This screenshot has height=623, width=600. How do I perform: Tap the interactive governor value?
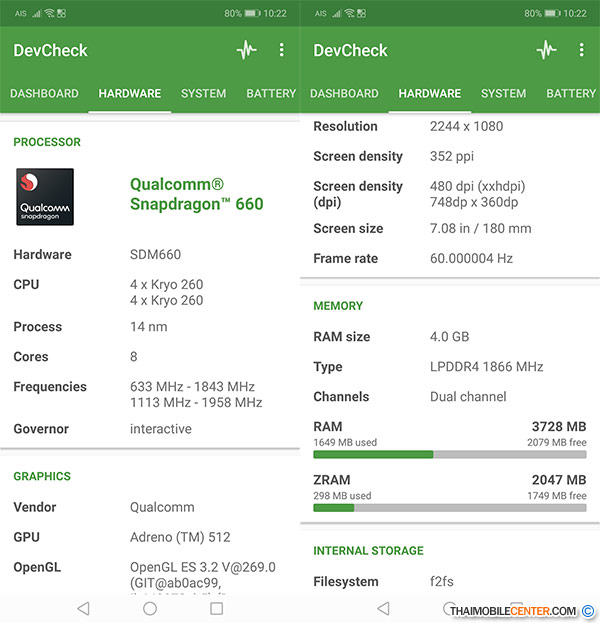161,429
